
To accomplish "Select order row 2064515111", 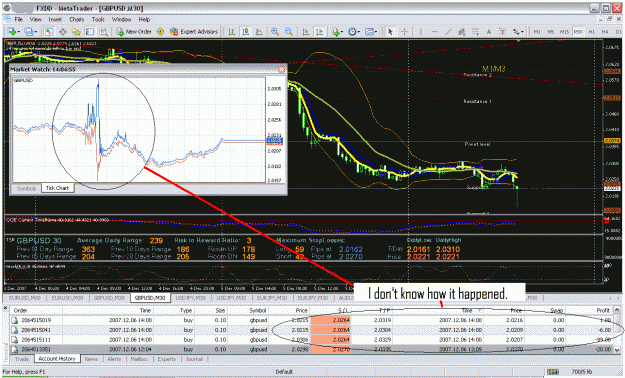I will [x=312, y=340].
